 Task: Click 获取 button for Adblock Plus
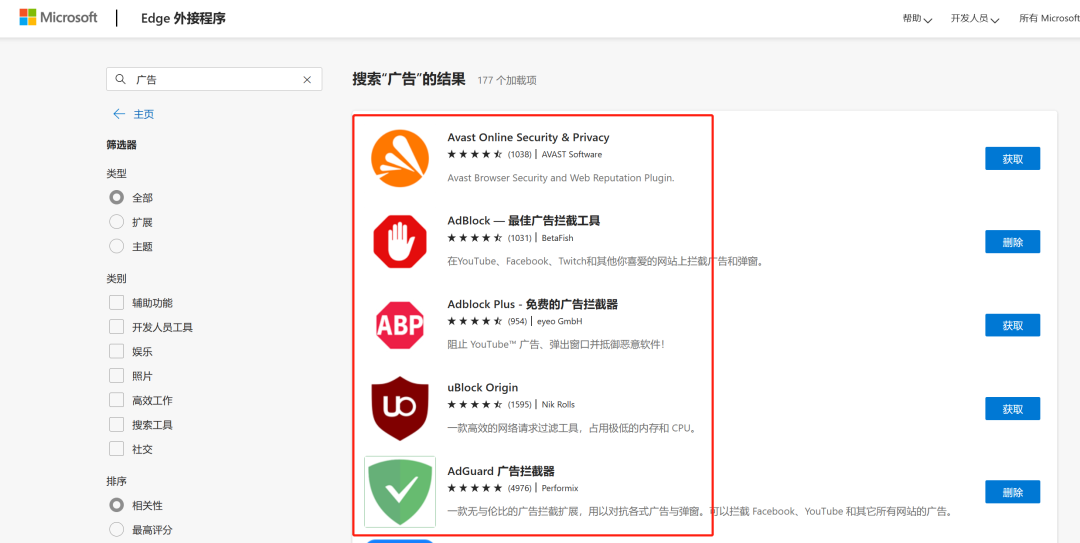(x=1012, y=325)
